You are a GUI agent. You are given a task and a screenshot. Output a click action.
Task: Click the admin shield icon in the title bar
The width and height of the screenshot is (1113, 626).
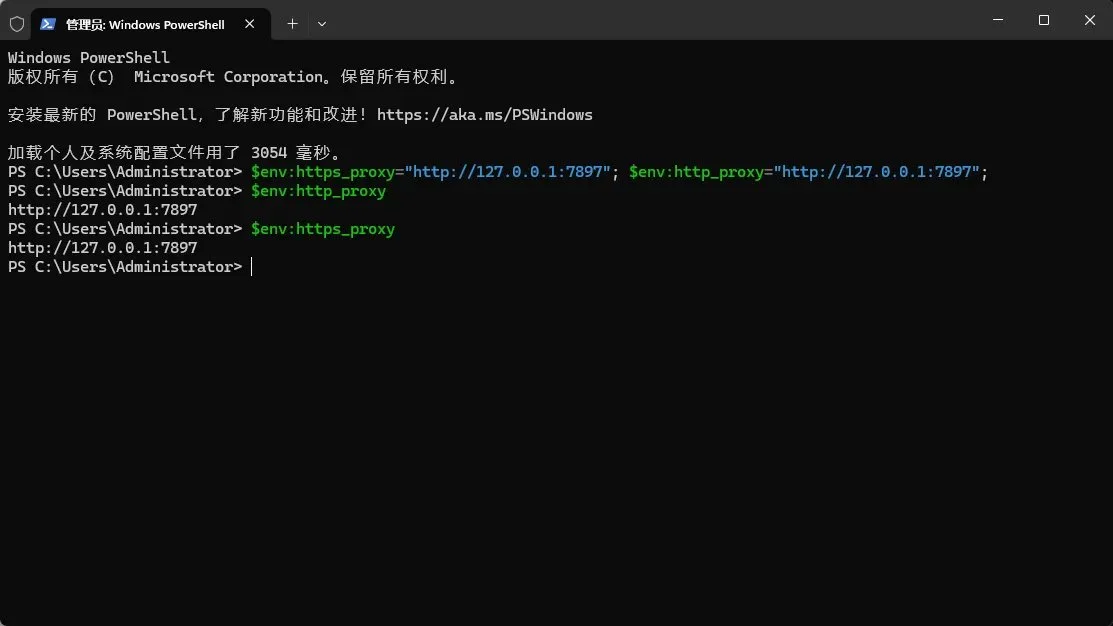[x=17, y=24]
